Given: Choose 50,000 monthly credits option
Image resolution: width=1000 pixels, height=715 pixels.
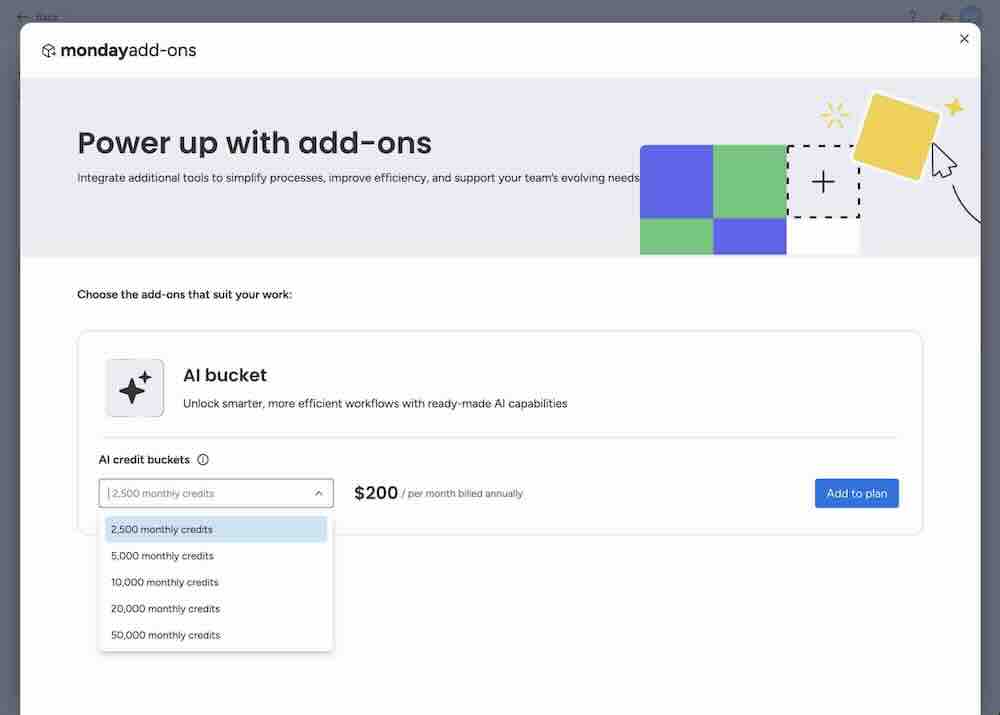Looking at the screenshot, I should pyautogui.click(x=216, y=635).
